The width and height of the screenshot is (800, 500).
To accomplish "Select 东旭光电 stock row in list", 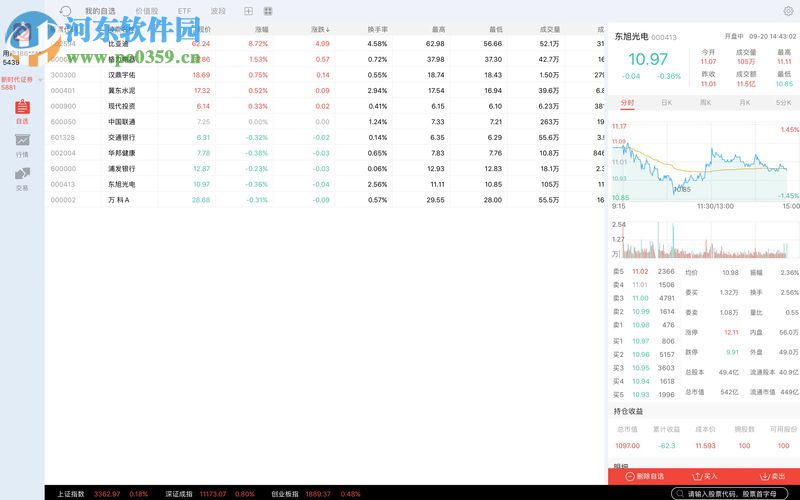I will [x=326, y=184].
